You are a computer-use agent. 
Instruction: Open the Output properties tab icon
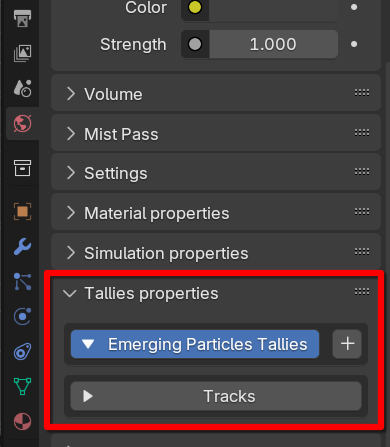pos(22,18)
